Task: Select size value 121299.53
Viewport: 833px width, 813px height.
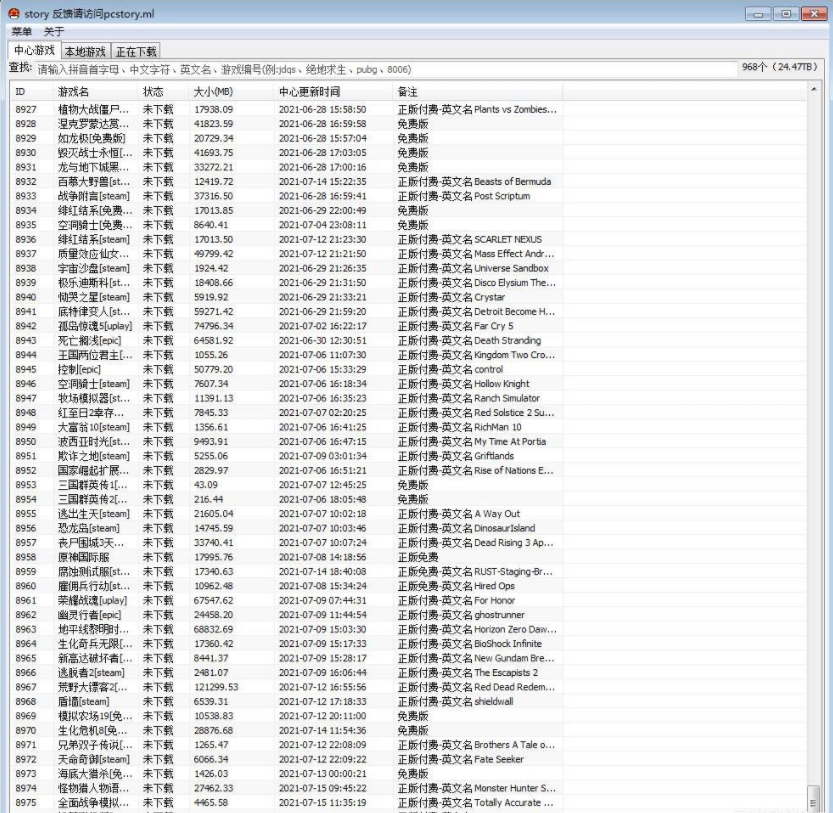Action: (216, 687)
